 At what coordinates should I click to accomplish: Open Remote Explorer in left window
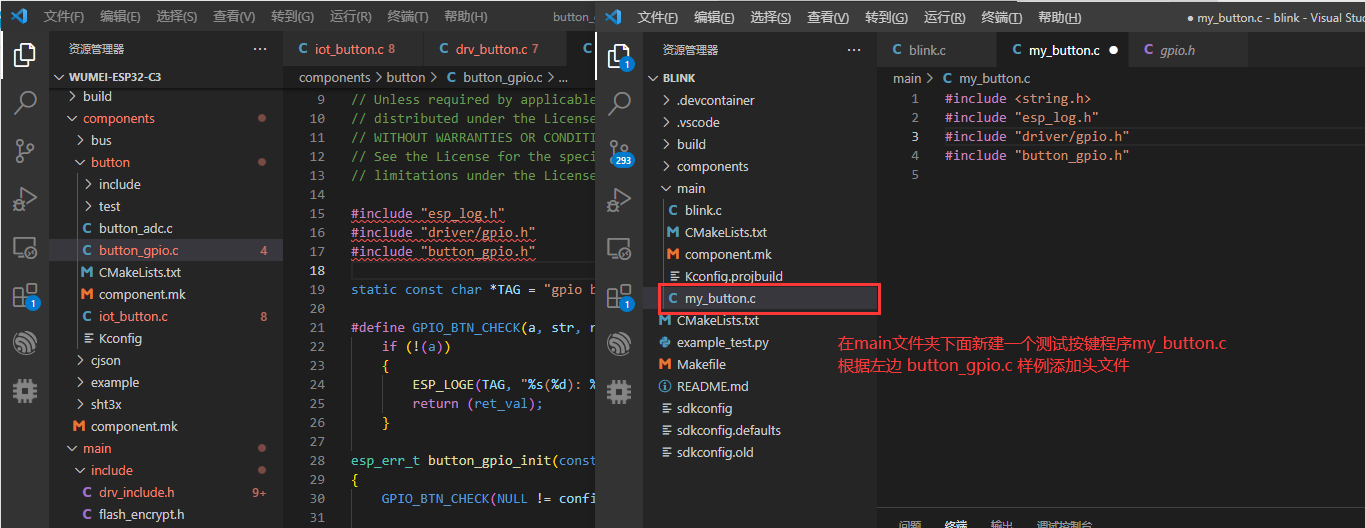pyautogui.click(x=24, y=247)
